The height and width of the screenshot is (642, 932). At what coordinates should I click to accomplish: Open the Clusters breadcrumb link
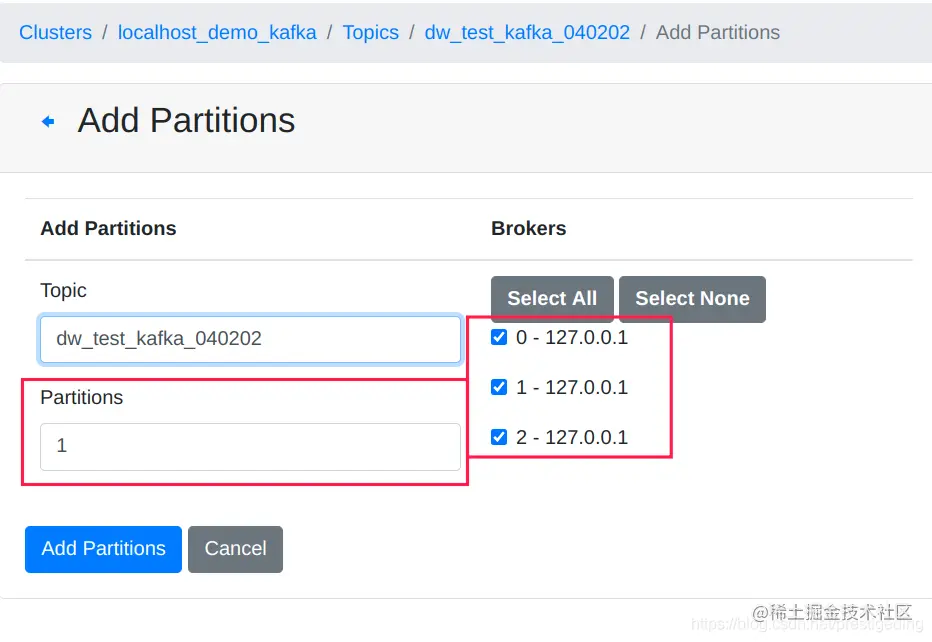[55, 32]
